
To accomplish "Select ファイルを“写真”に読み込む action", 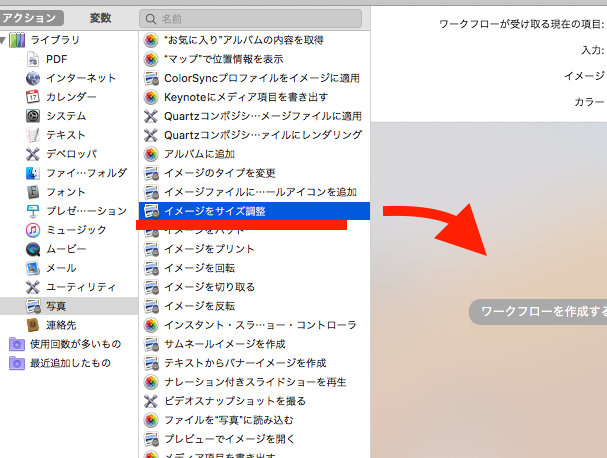I will point(254,420).
